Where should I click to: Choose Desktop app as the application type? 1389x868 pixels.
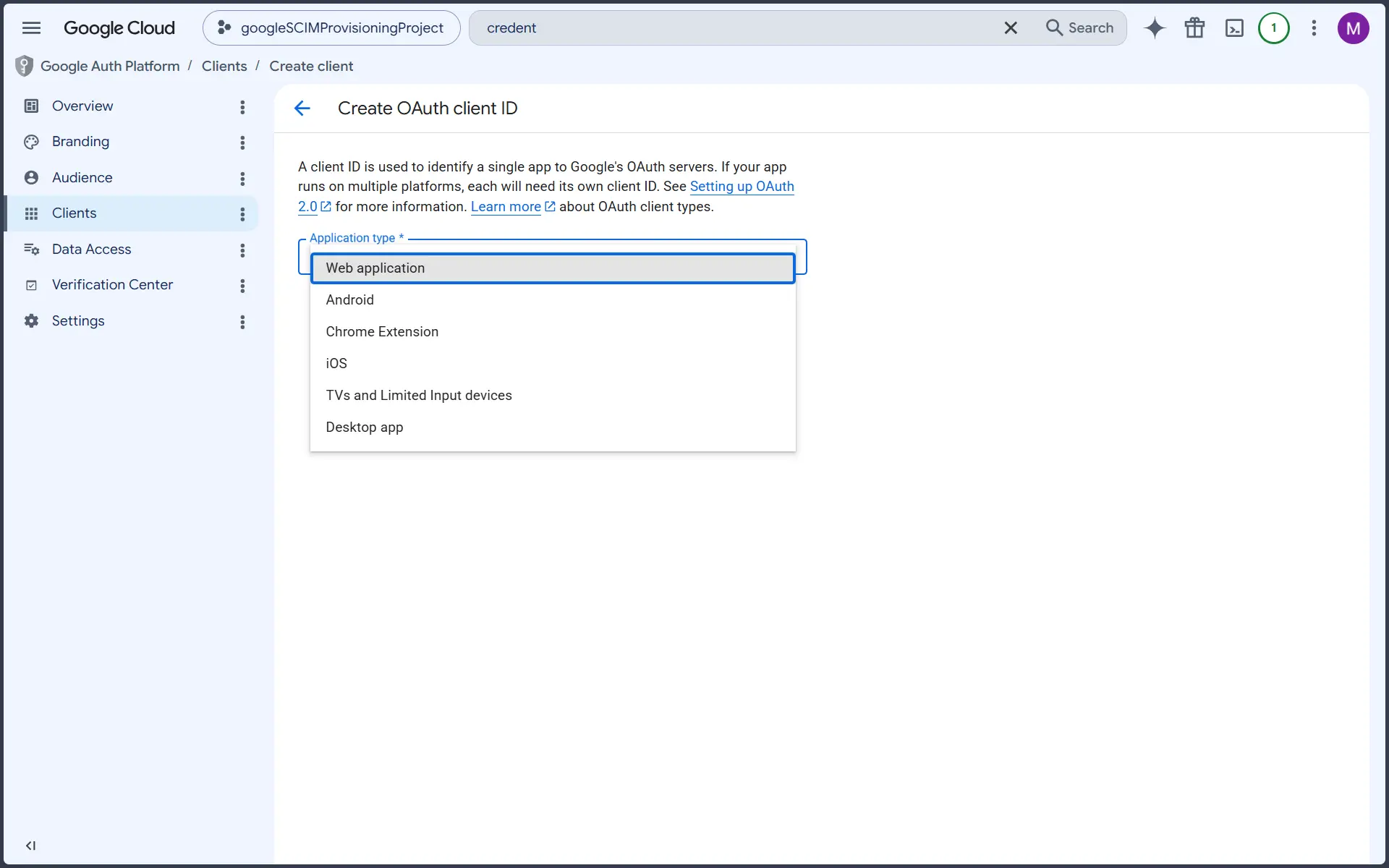553,427
